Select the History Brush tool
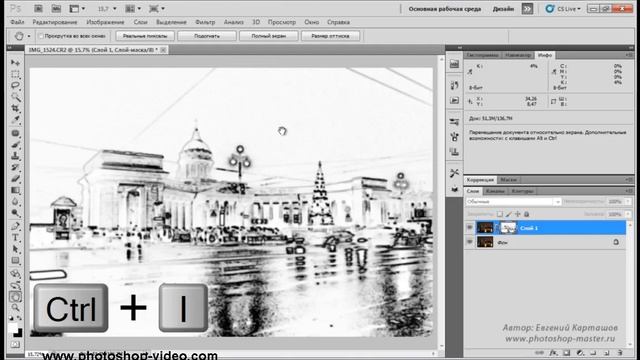 point(16,167)
